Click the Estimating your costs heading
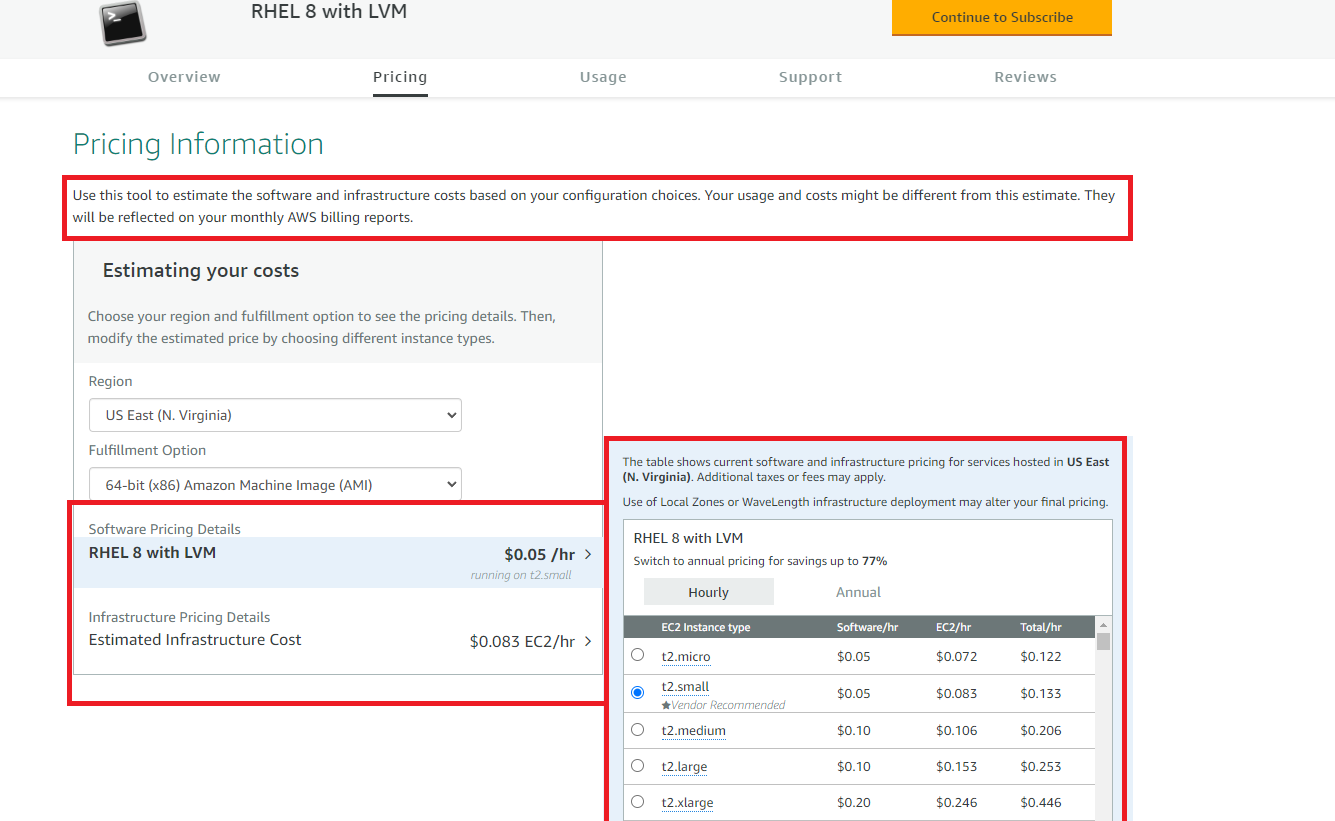 pos(201,271)
